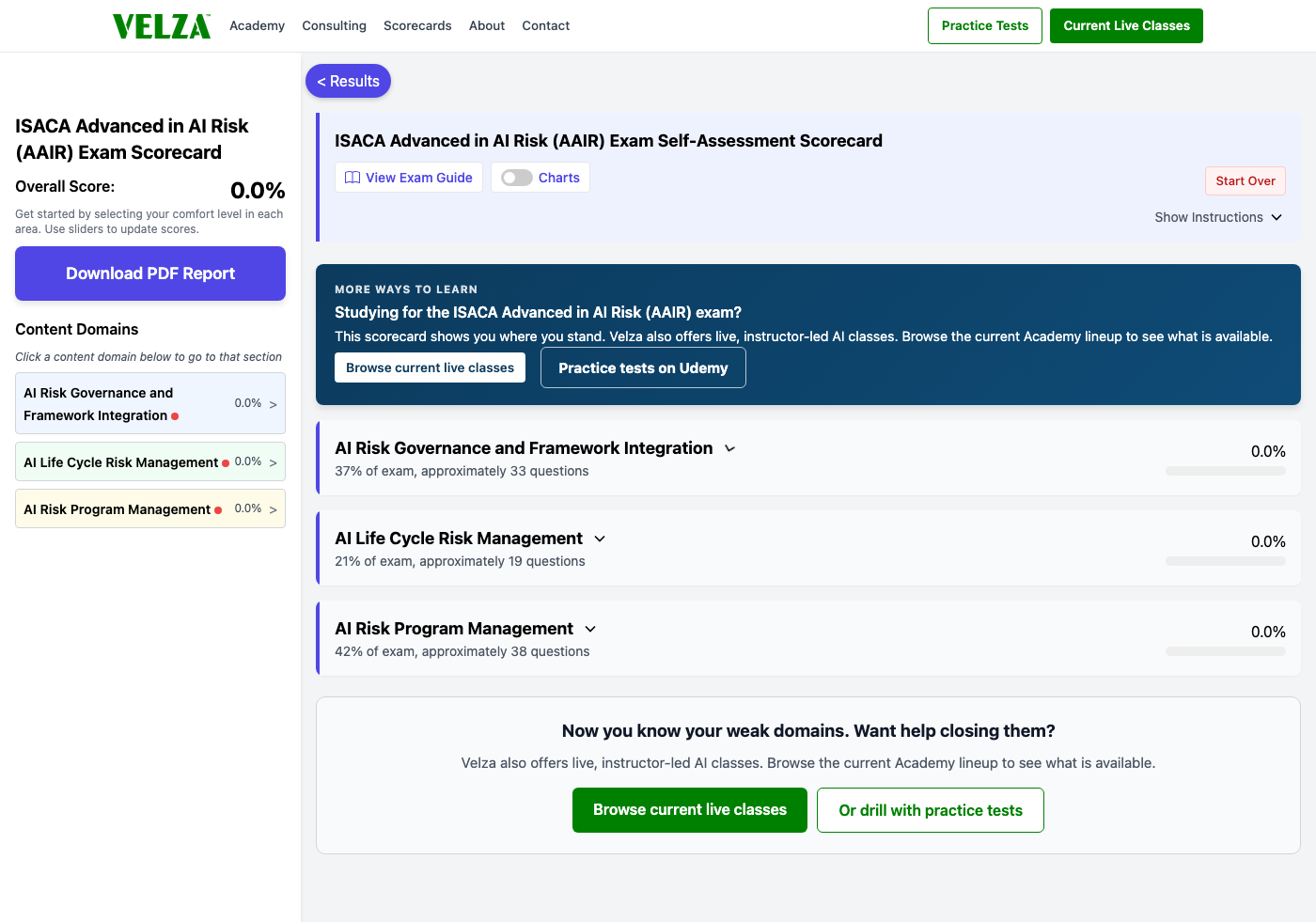1316x922 pixels.
Task: Click progress bar for AI Risk Governance section
Action: point(1226,471)
